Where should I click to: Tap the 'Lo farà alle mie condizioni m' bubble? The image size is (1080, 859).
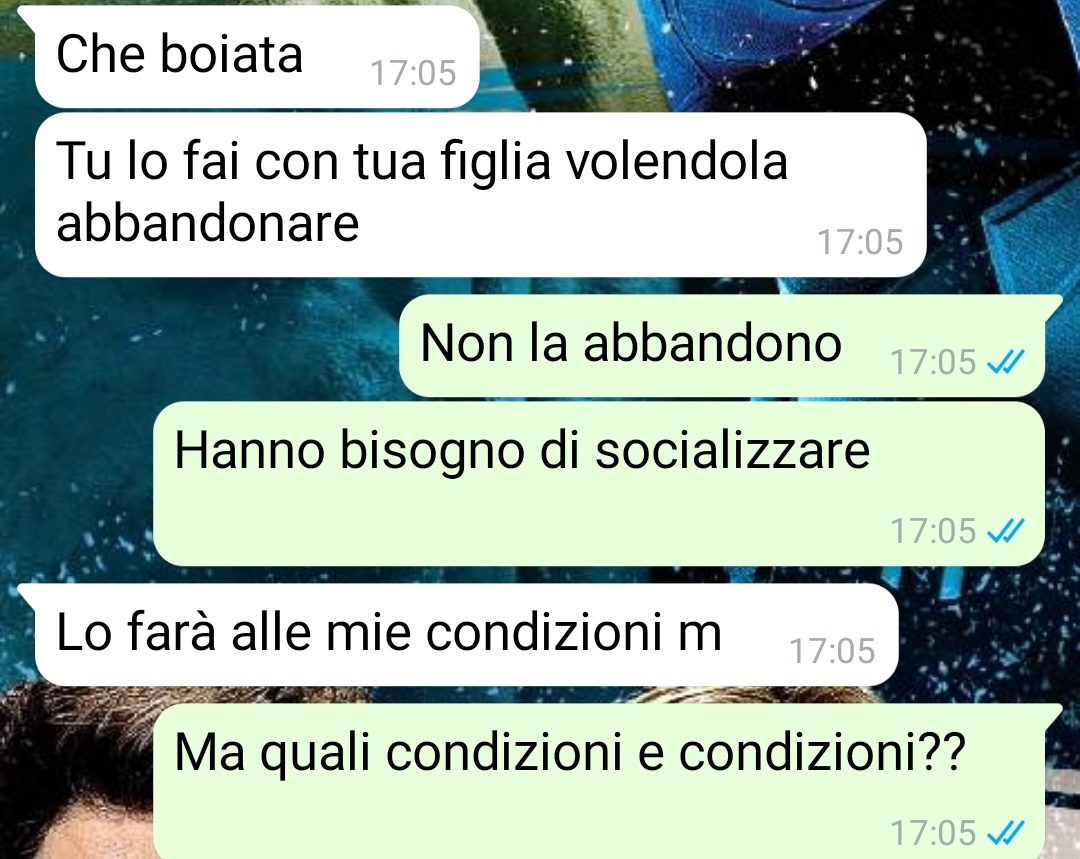(466, 634)
